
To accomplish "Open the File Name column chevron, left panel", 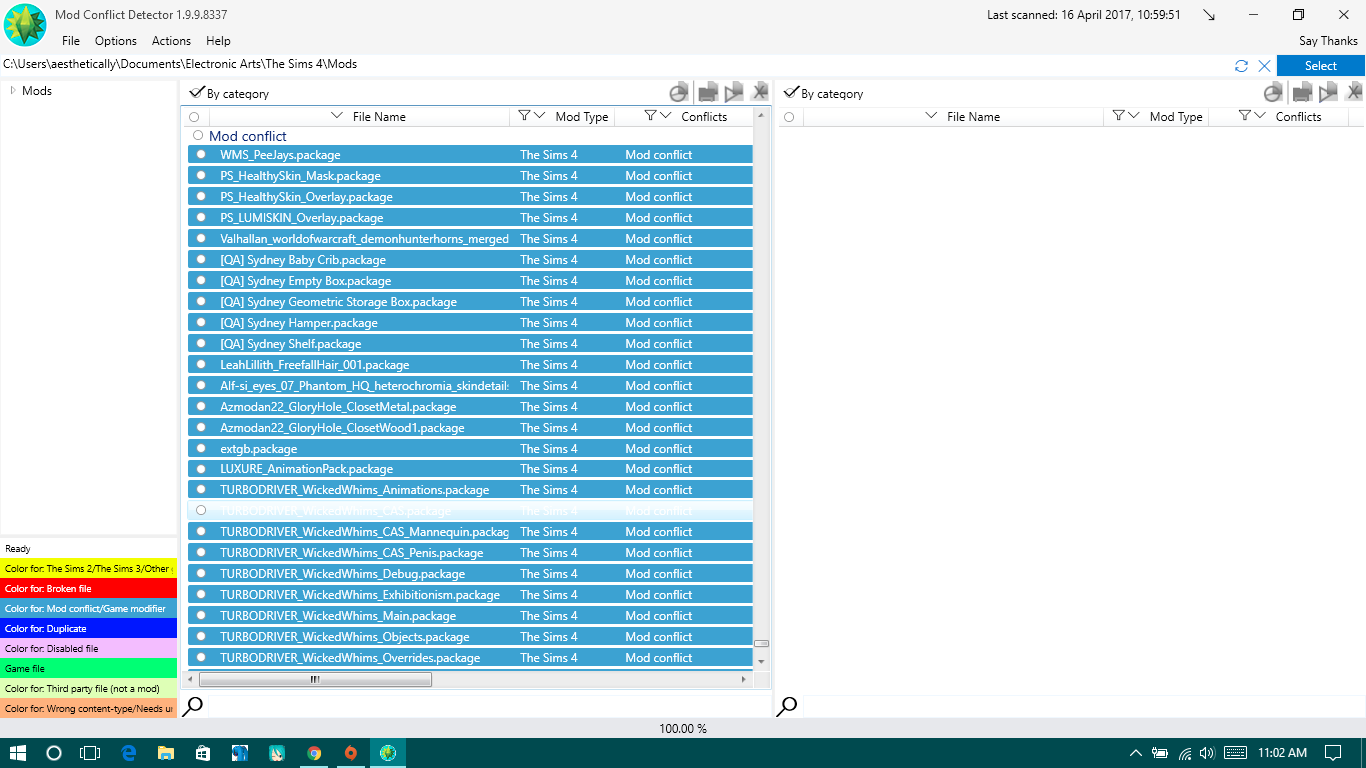I will (337, 116).
